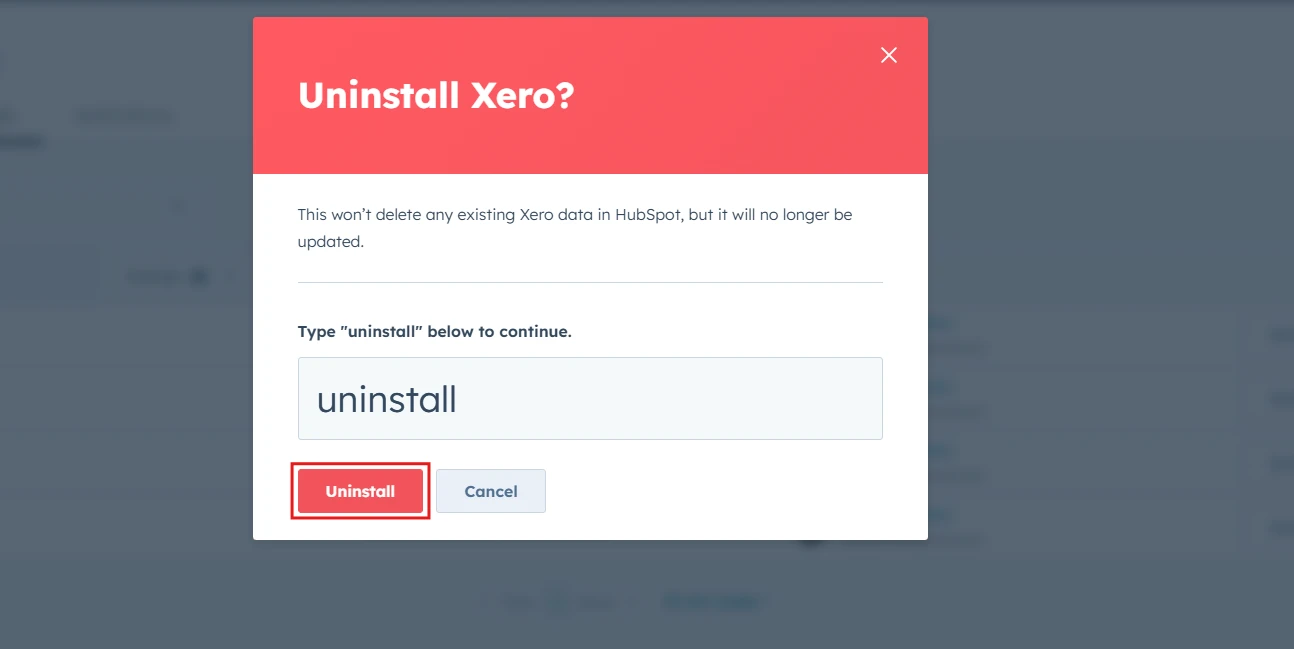Screen dimensions: 1294x649
Task: Select the leftmost navigation tab
Action: 8,115
